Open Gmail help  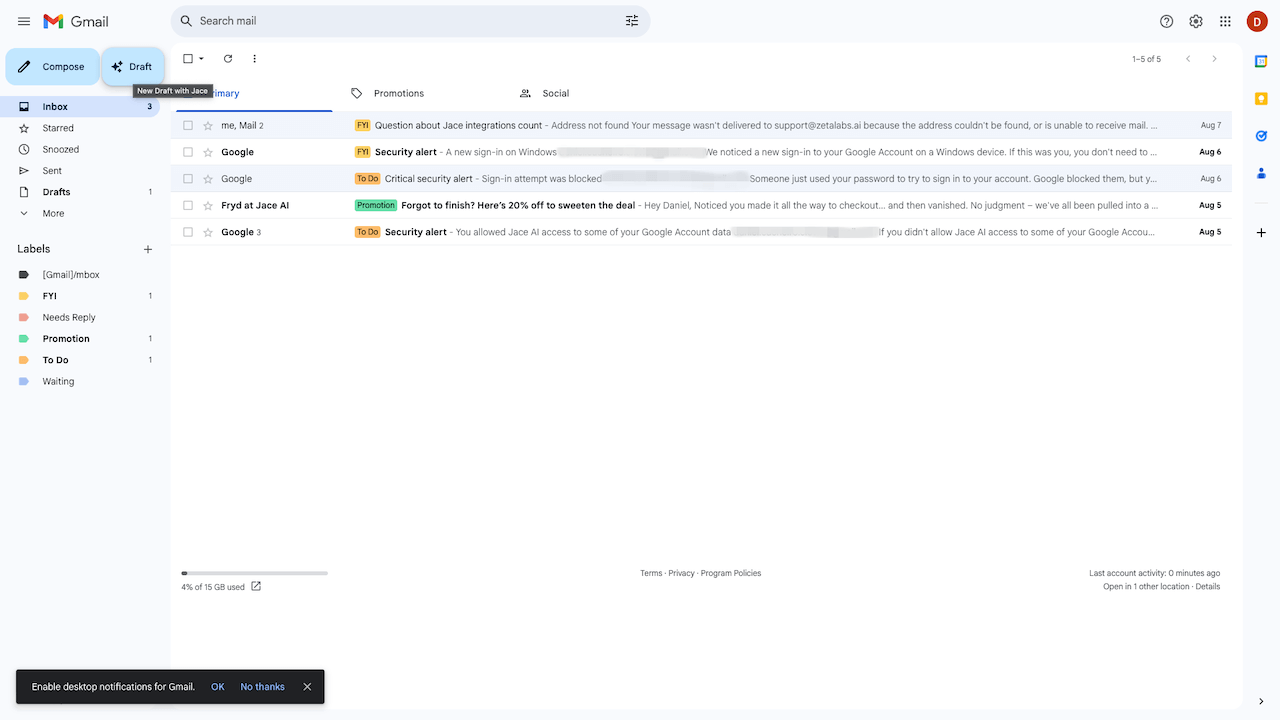point(1166,20)
